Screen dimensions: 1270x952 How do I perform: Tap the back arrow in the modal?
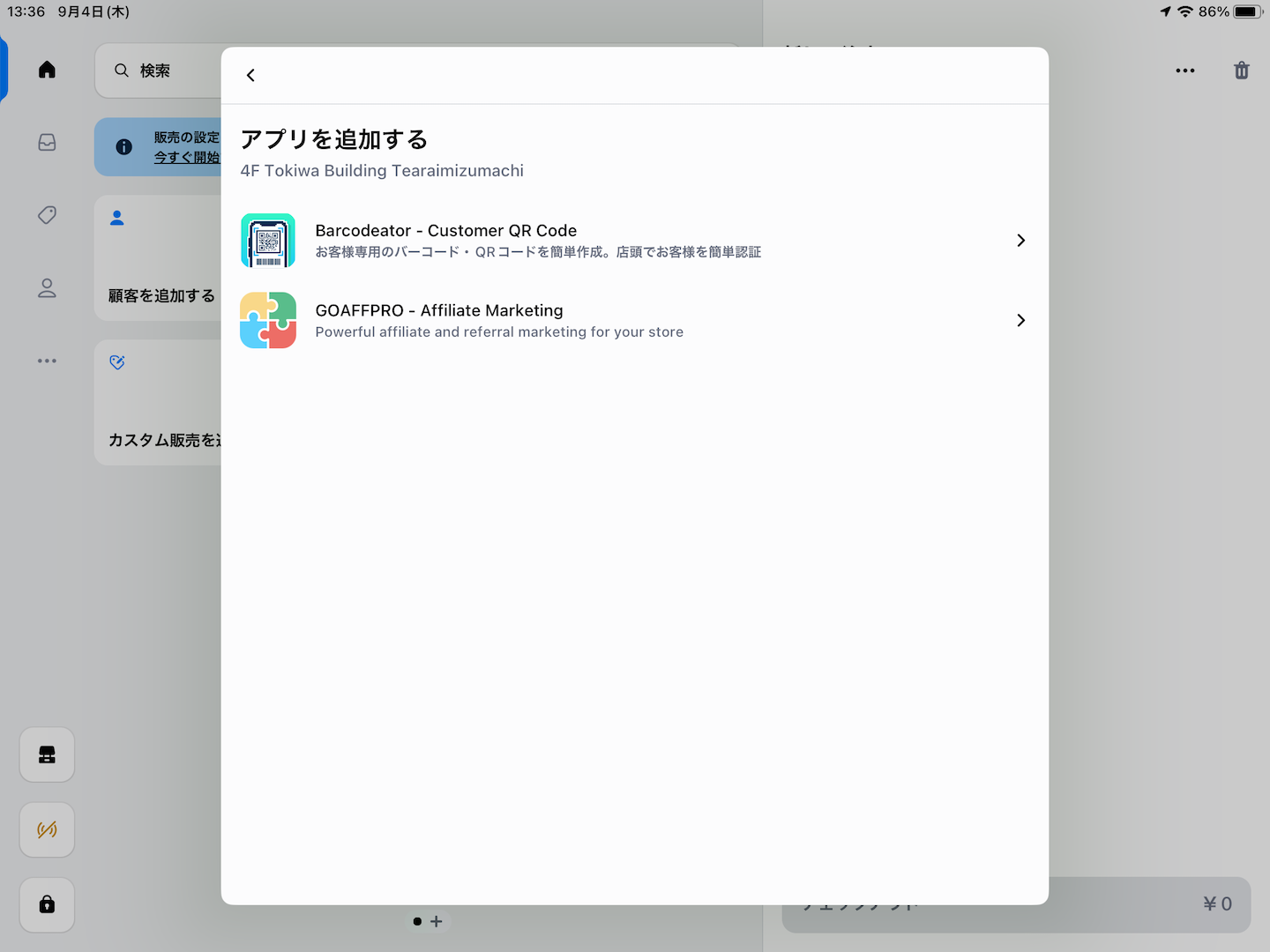[250, 76]
